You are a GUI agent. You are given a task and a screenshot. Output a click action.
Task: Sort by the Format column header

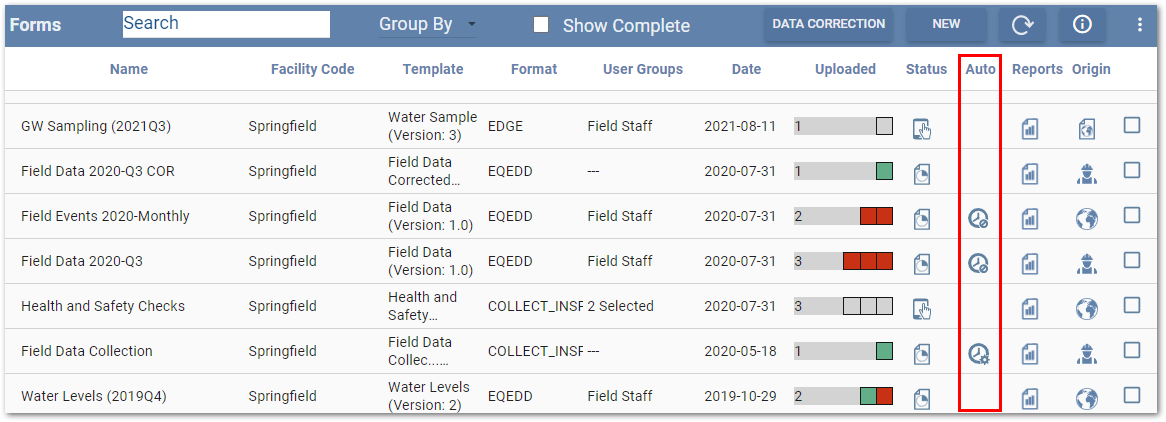(x=534, y=69)
